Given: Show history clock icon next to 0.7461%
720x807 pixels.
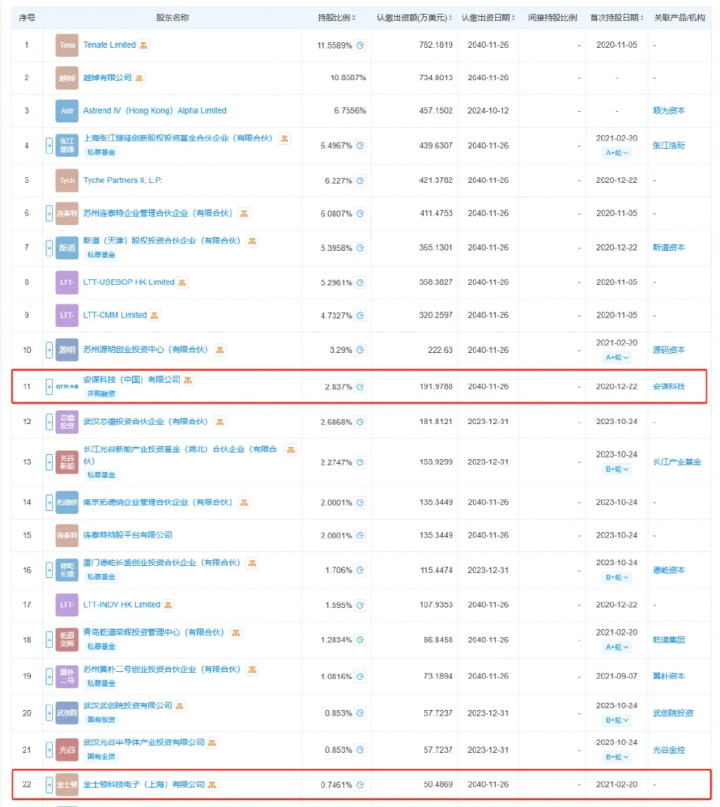Looking at the screenshot, I should 360,785.
